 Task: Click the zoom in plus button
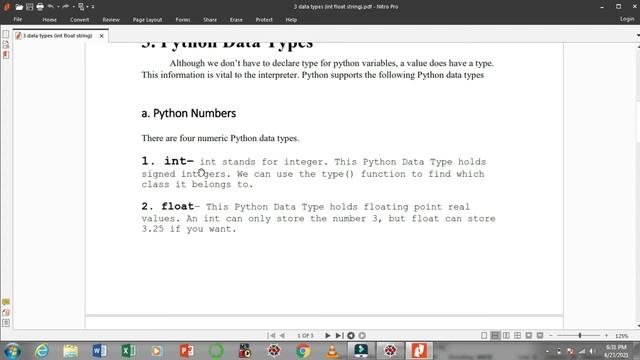[x=606, y=336]
